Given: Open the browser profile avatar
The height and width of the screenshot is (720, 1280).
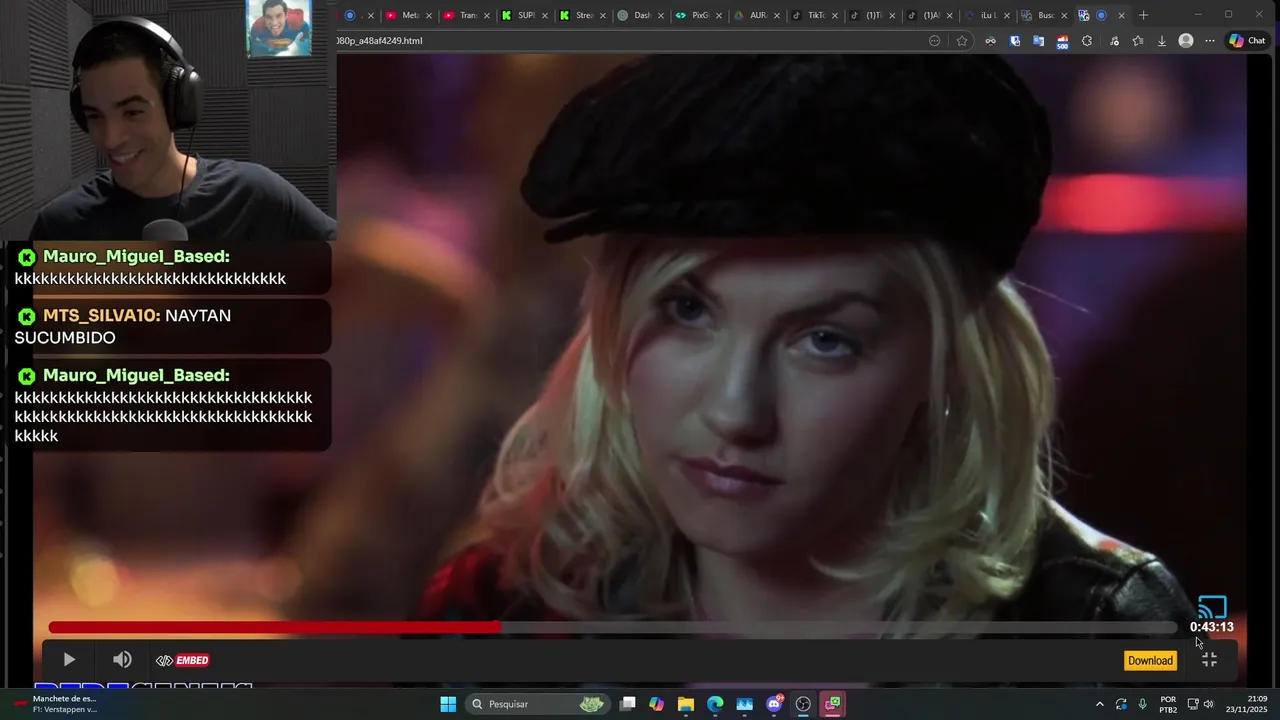Looking at the screenshot, I should [x=1186, y=41].
